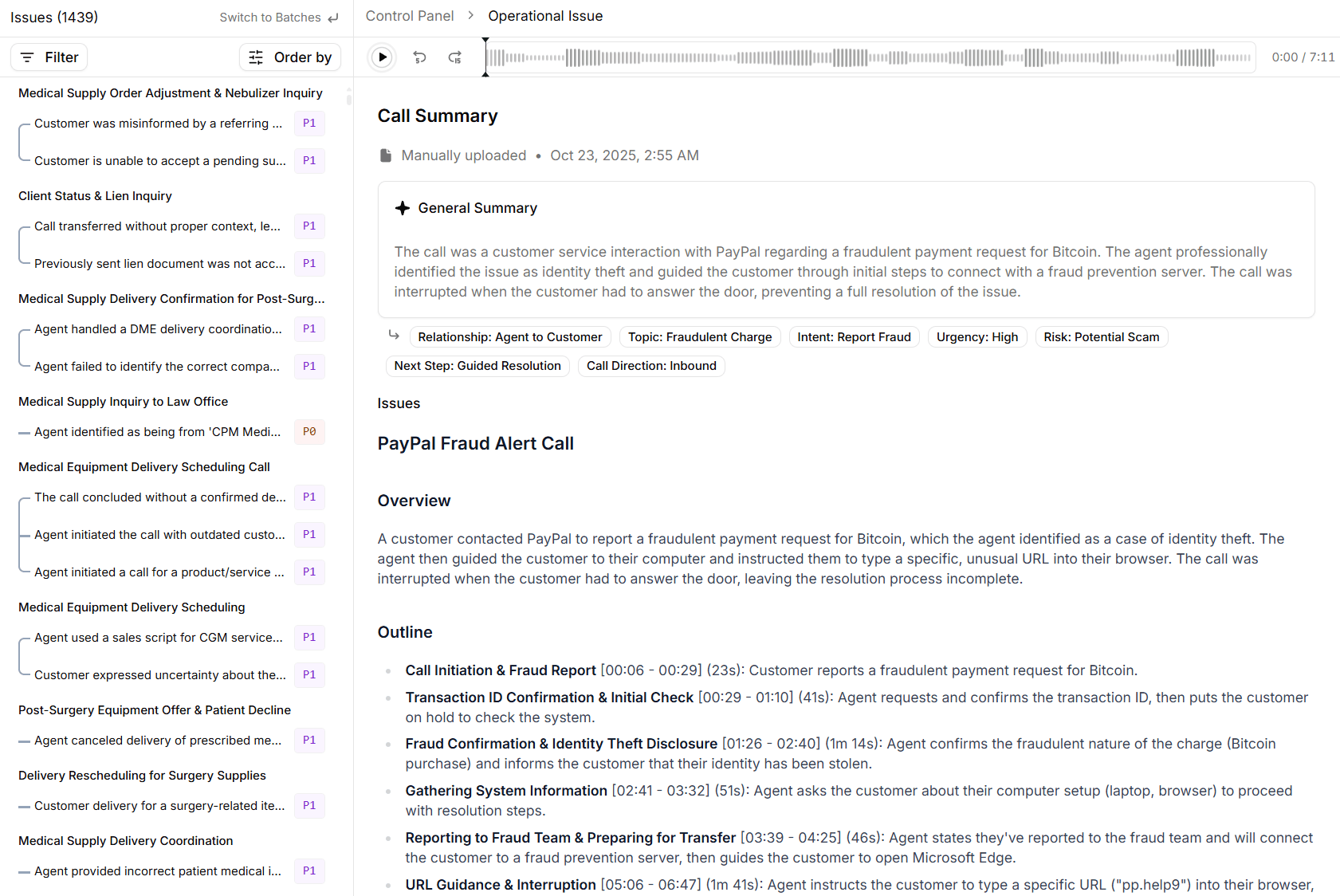Image resolution: width=1340 pixels, height=896 pixels.
Task: Select the Operational Issue breadcrumb
Action: point(545,16)
